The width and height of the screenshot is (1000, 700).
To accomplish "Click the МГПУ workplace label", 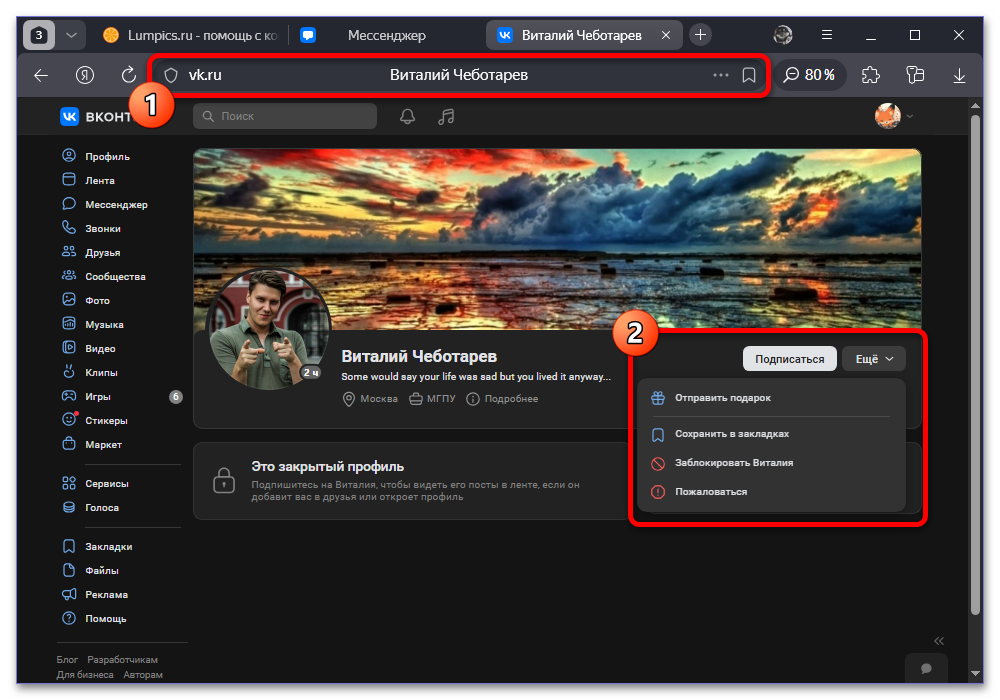I will (432, 399).
